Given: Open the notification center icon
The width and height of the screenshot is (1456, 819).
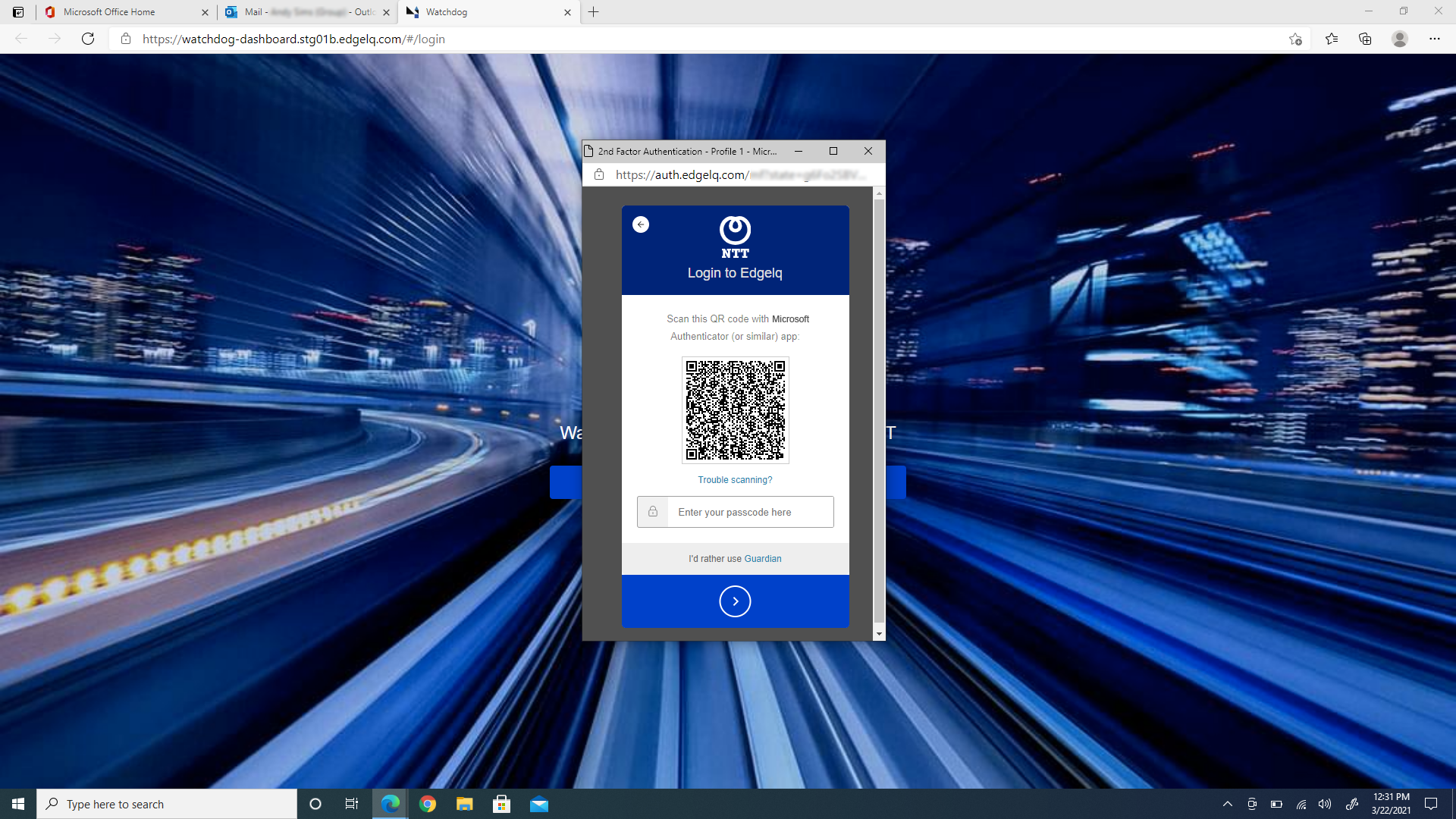Looking at the screenshot, I should click(1431, 804).
